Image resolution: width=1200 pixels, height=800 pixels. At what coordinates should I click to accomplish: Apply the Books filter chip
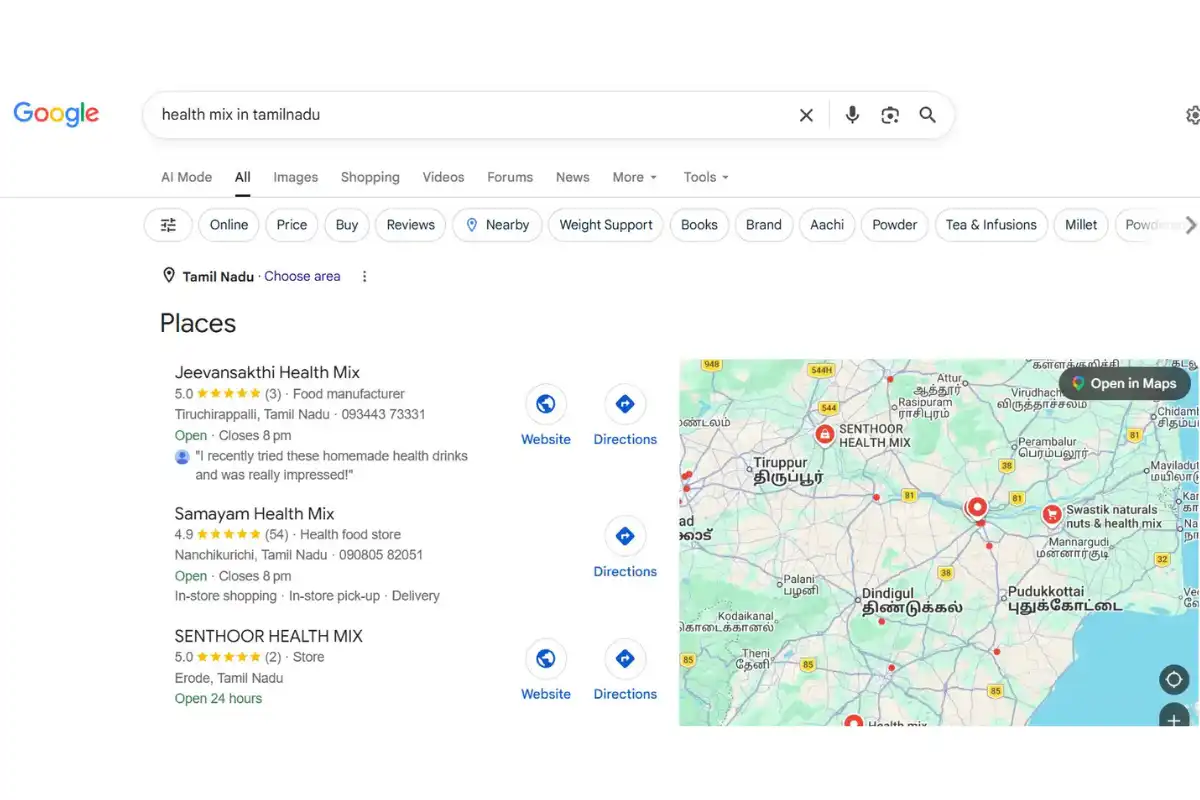click(x=699, y=225)
